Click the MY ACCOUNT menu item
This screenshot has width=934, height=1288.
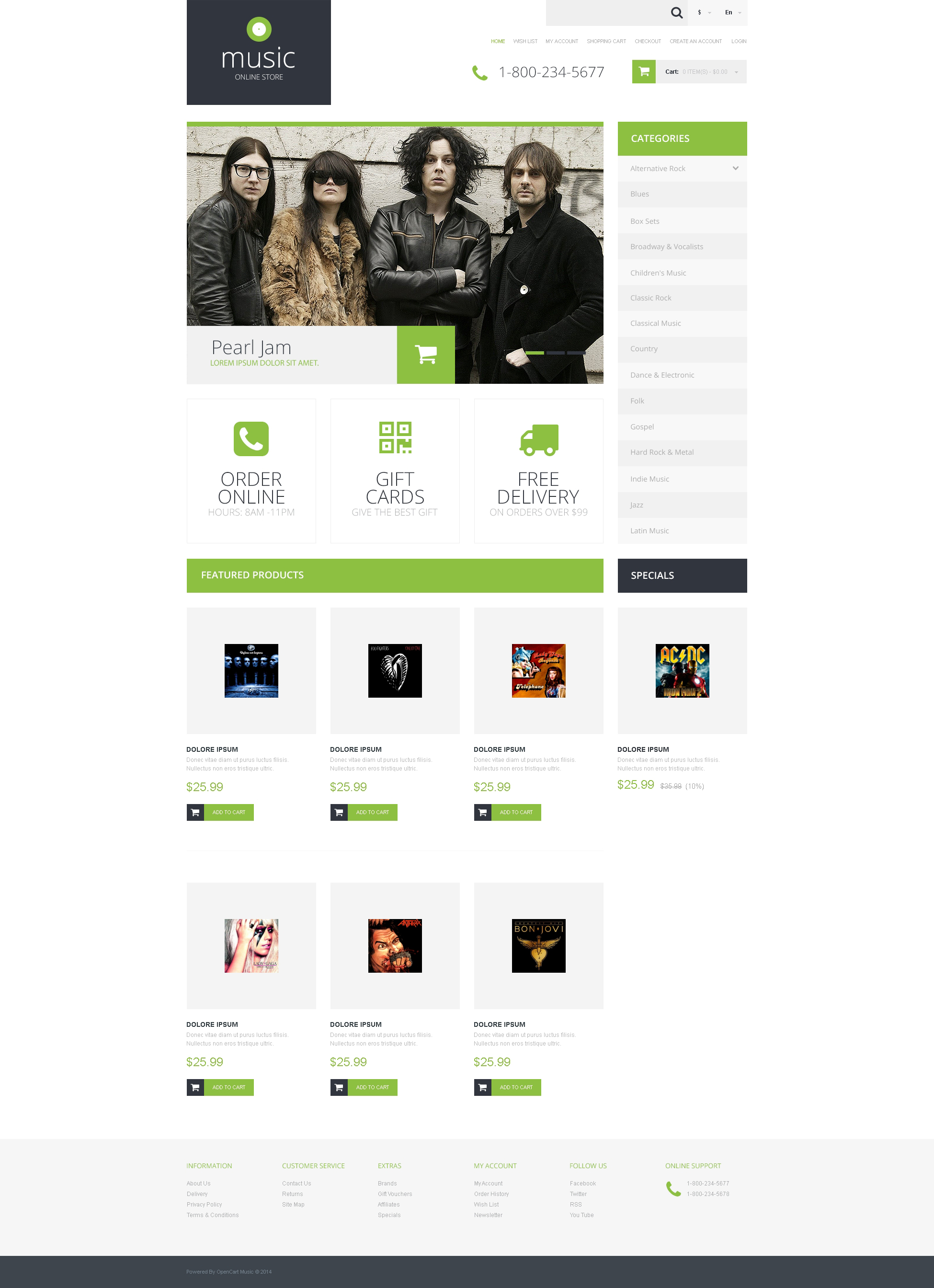pos(561,41)
